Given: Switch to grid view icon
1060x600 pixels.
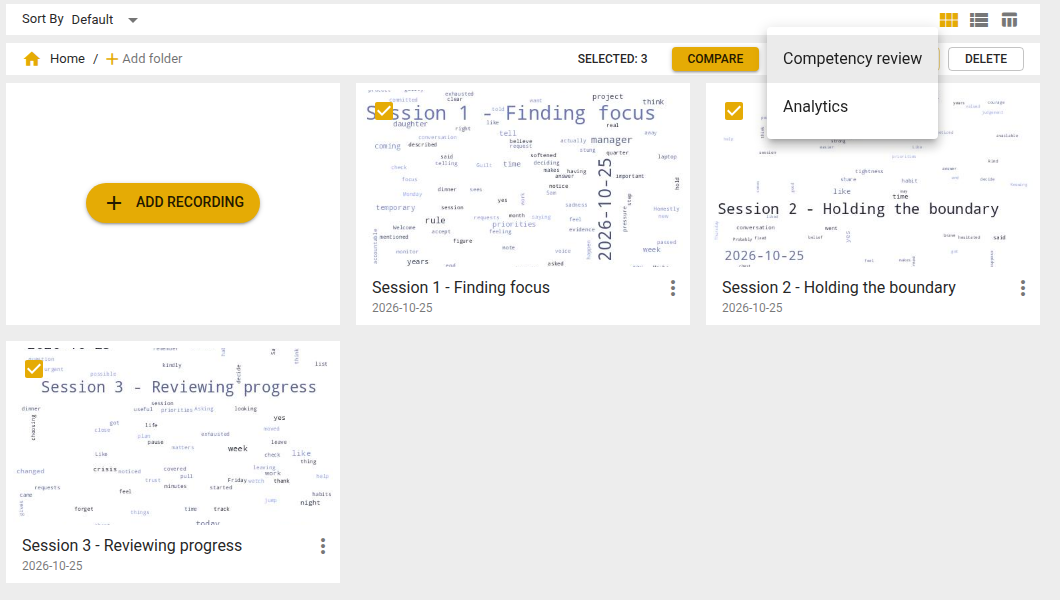Looking at the screenshot, I should (x=948, y=20).
